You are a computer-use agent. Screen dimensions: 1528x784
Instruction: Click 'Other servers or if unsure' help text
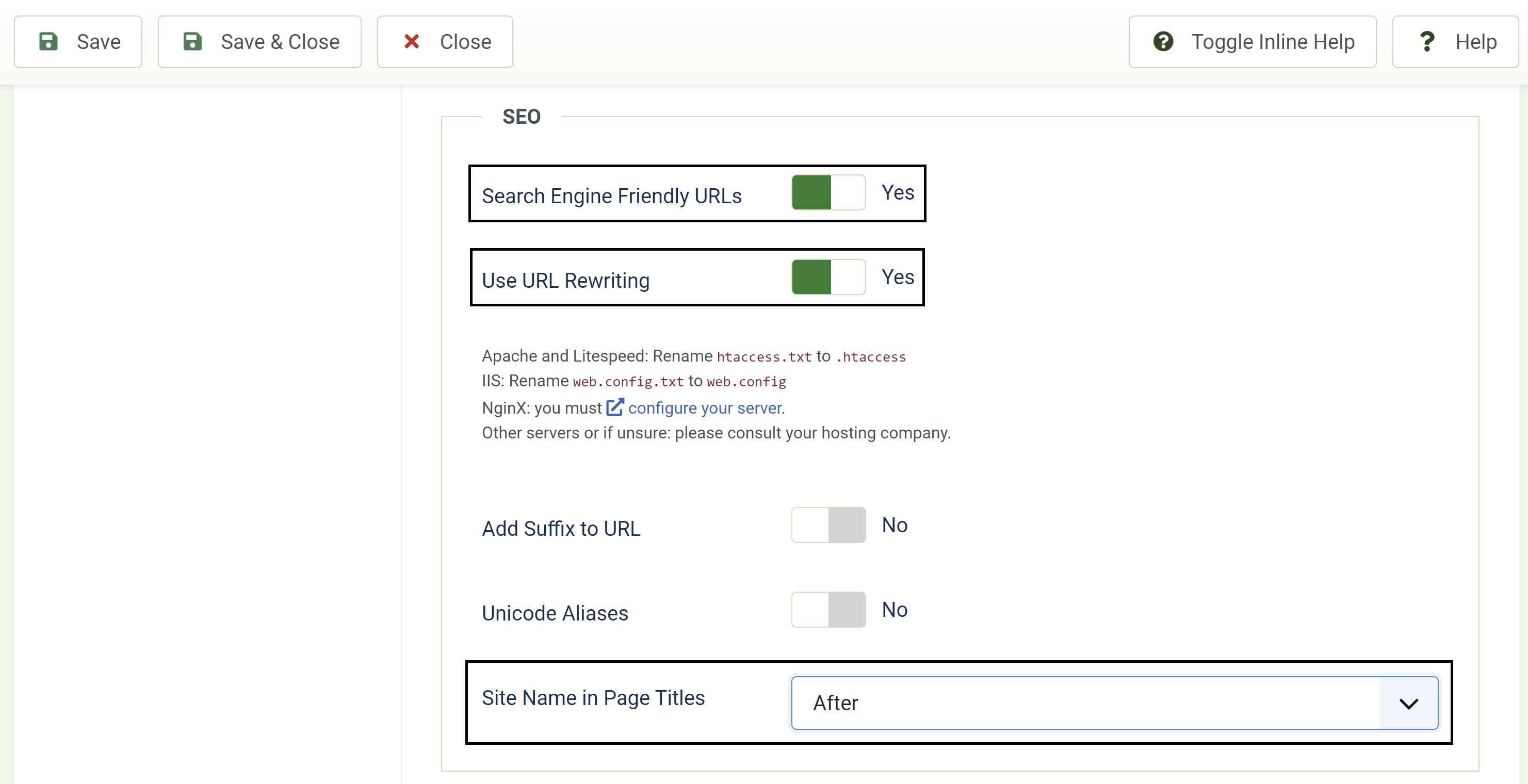point(716,433)
